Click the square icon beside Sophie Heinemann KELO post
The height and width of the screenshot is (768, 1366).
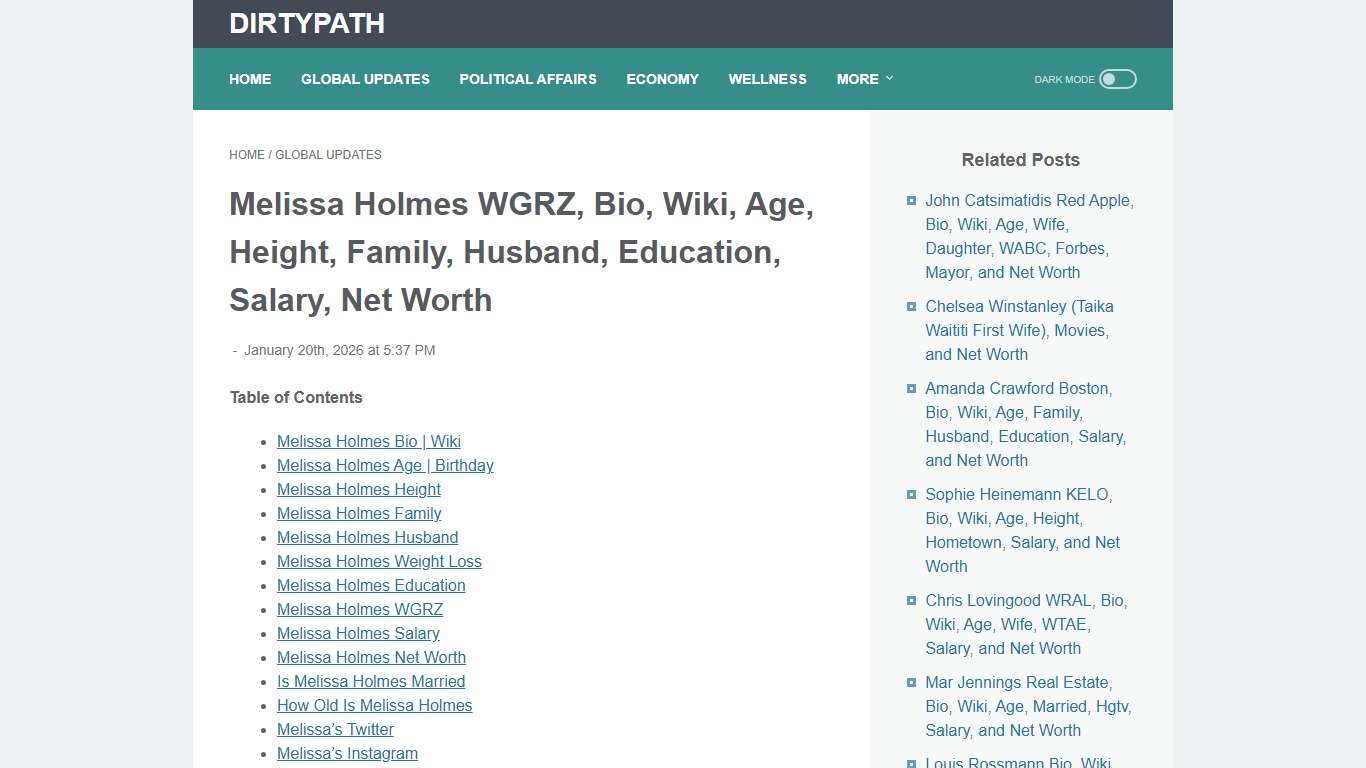tap(911, 494)
